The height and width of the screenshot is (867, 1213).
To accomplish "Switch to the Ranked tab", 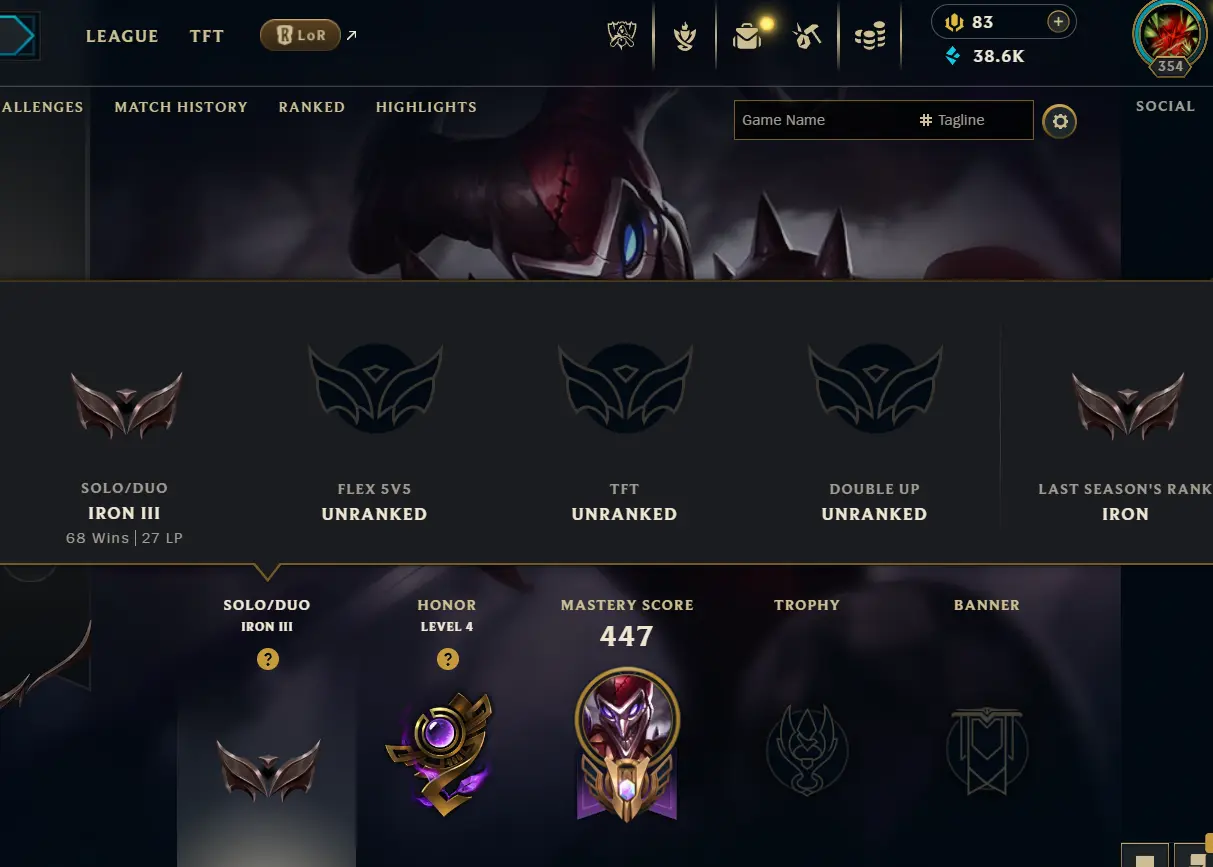I will pos(312,107).
